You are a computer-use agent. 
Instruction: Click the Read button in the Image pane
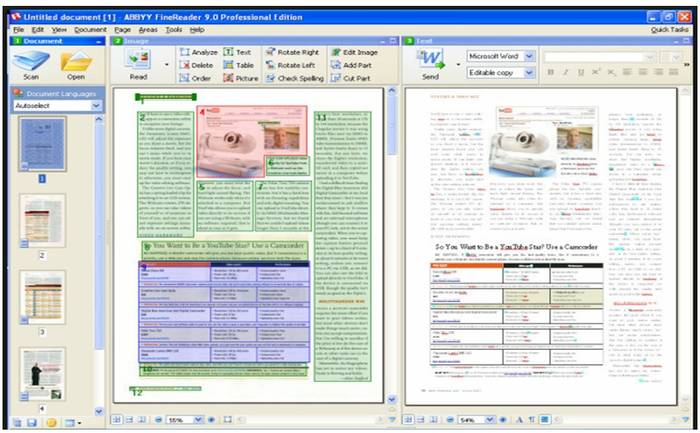coord(138,65)
